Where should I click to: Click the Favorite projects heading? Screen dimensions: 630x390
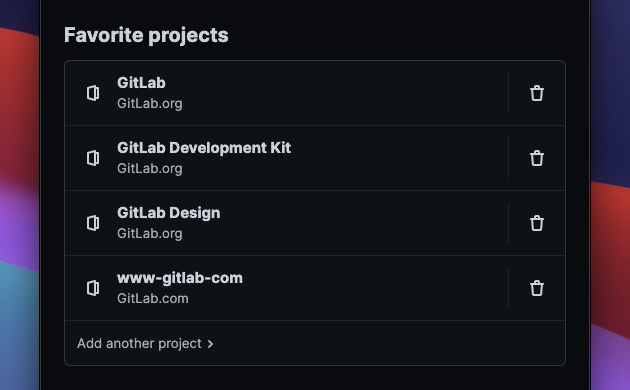(146, 35)
